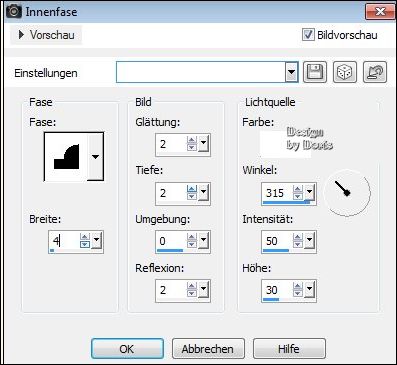Decrease Breite with the down arrow
397x365 pixels.
tap(85, 244)
